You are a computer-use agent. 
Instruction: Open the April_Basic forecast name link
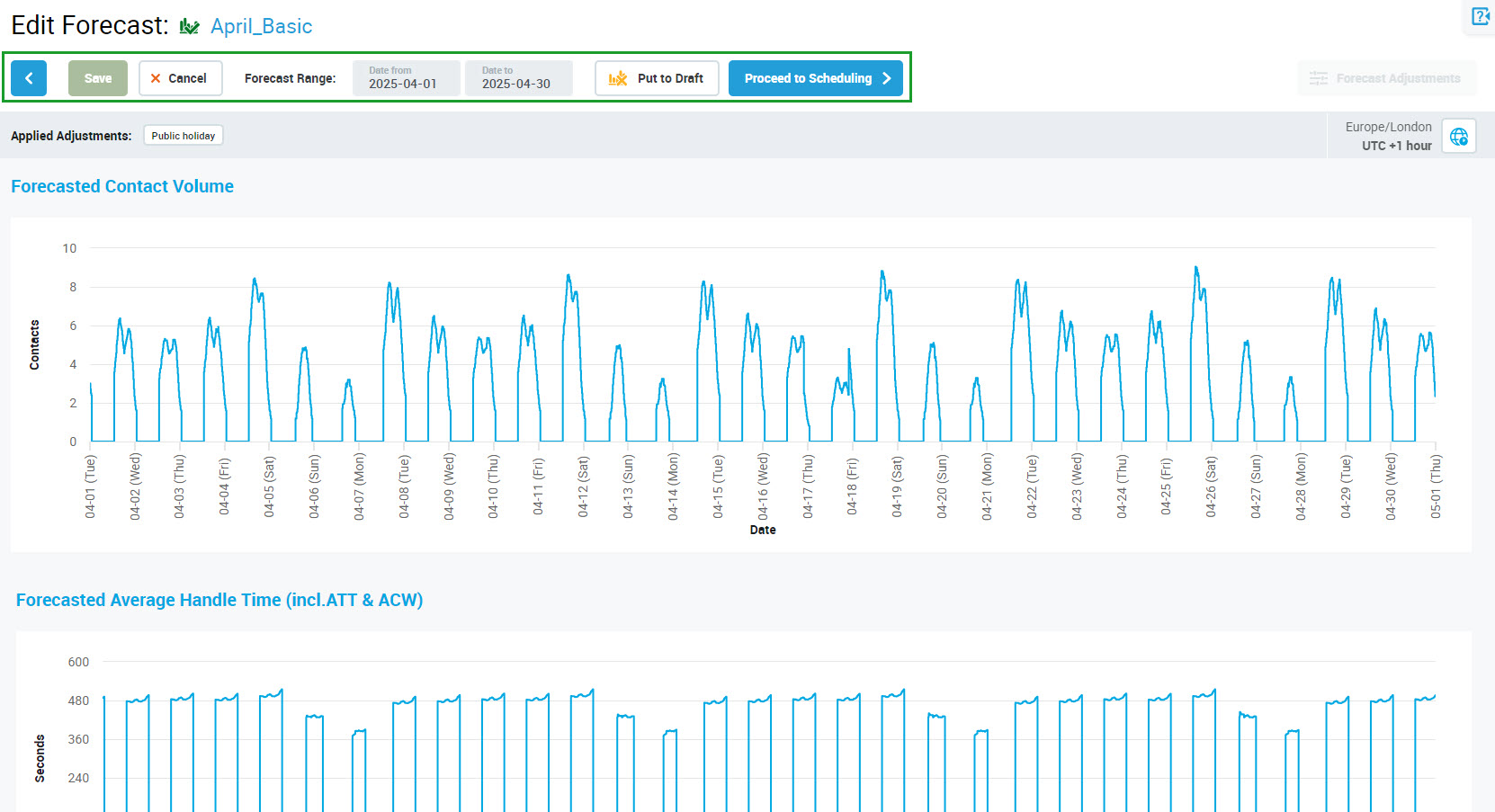[261, 27]
